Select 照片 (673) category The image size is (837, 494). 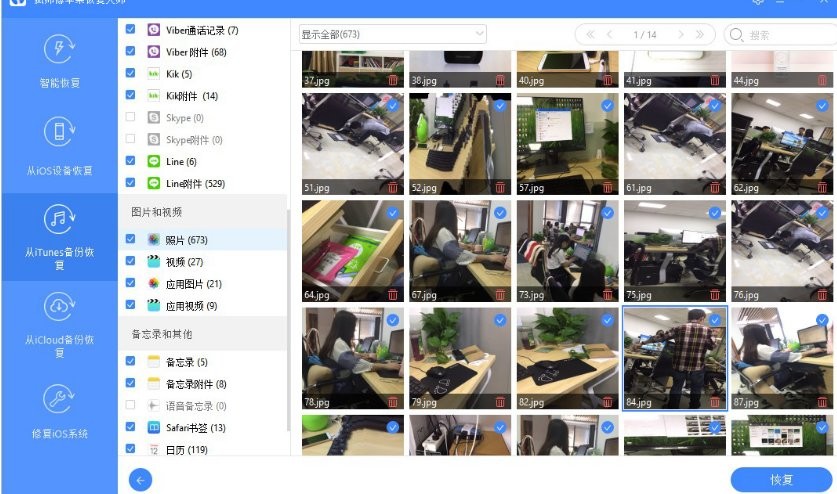[x=203, y=239]
